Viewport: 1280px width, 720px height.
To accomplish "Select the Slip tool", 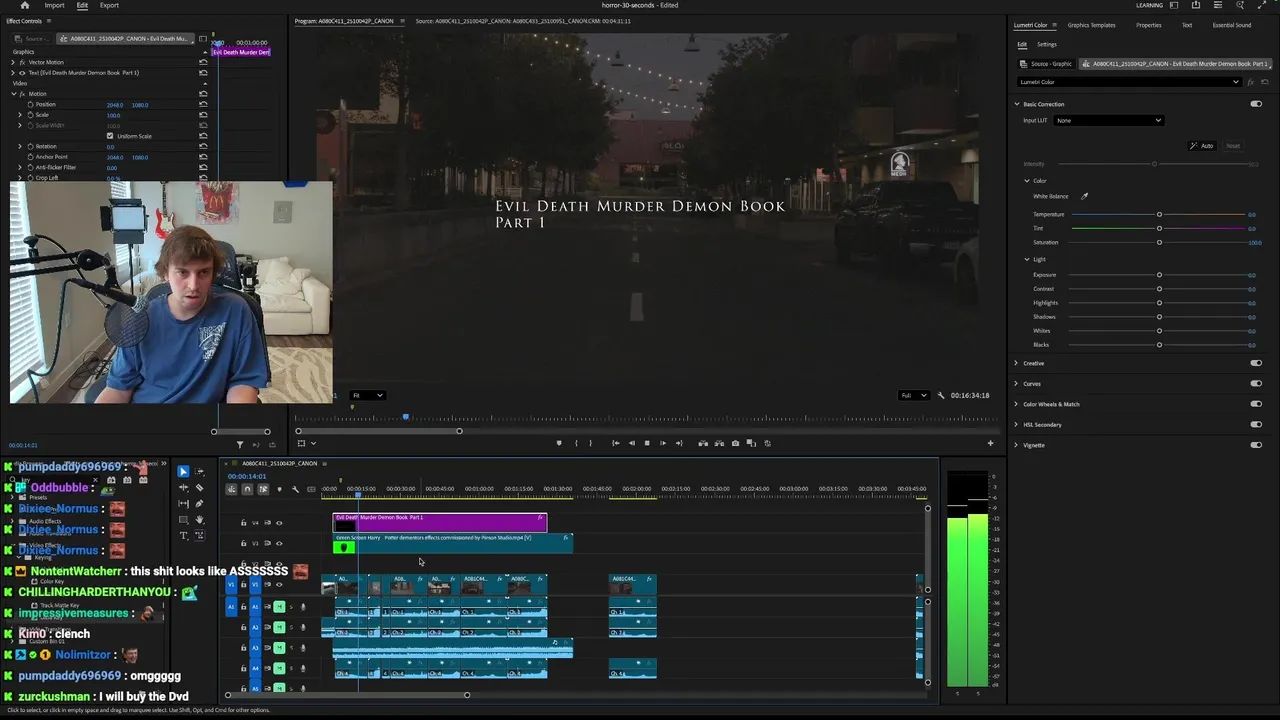I will point(183,503).
